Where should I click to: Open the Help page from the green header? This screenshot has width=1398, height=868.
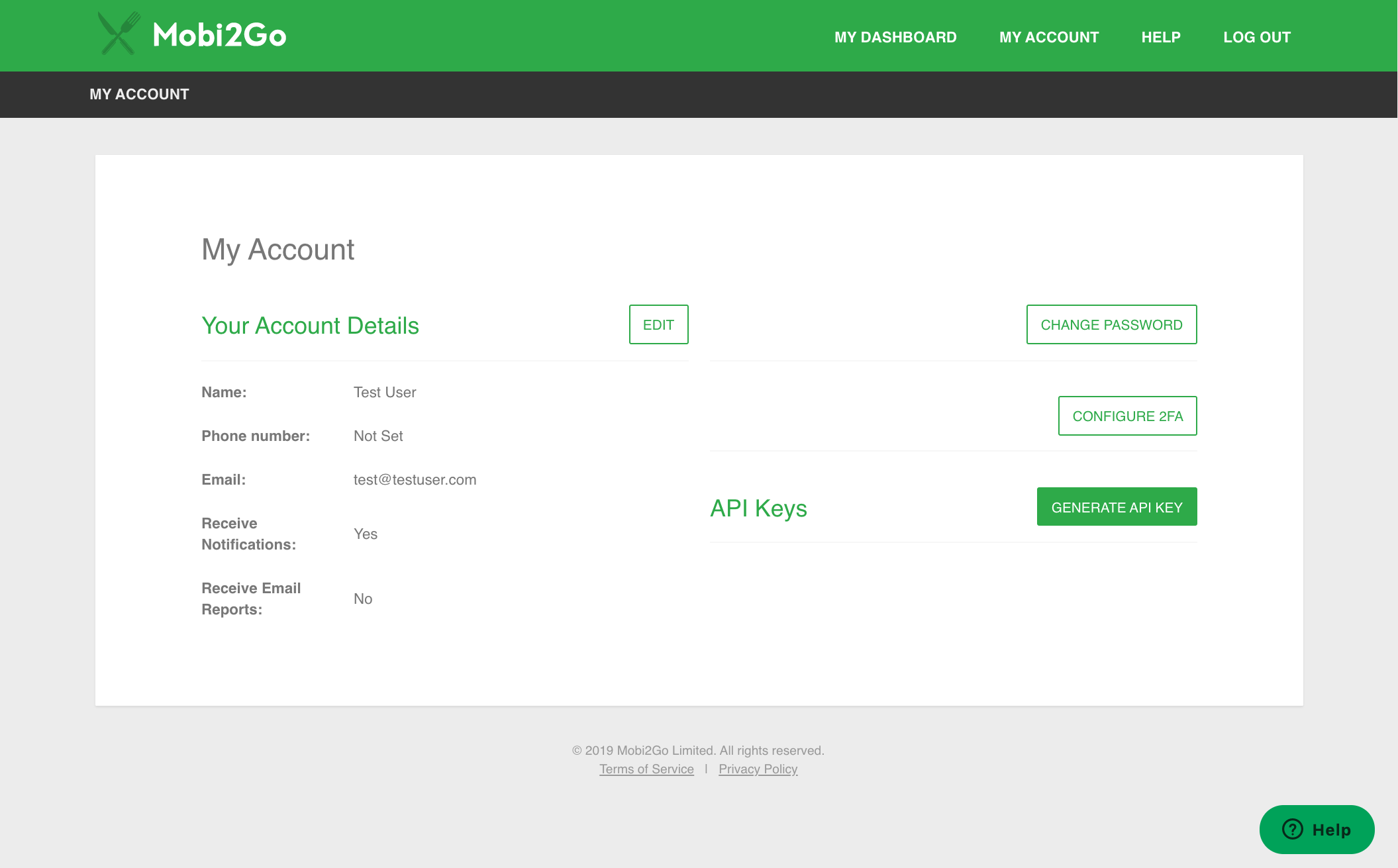tap(1160, 37)
